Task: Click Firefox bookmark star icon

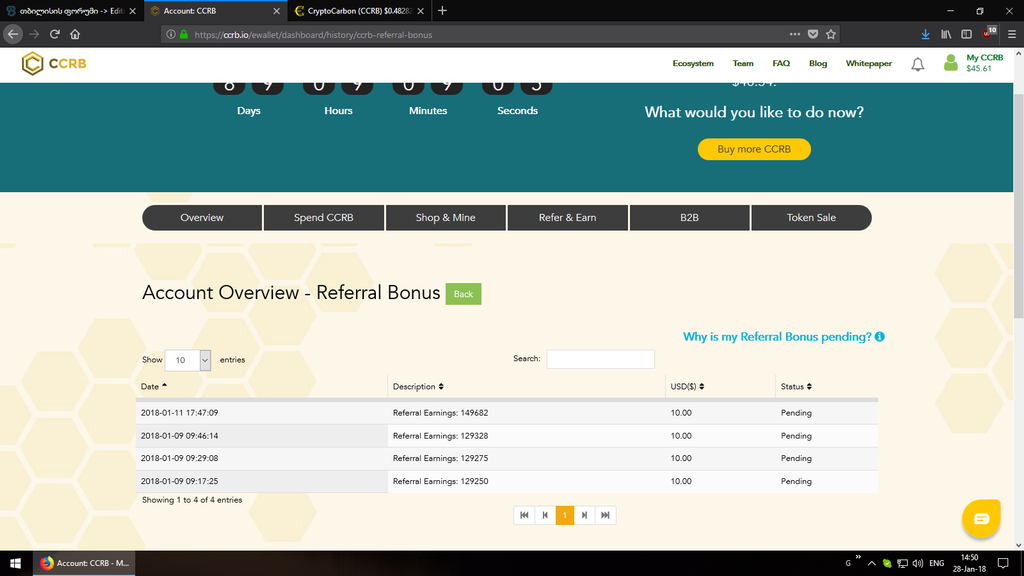Action: (831, 33)
